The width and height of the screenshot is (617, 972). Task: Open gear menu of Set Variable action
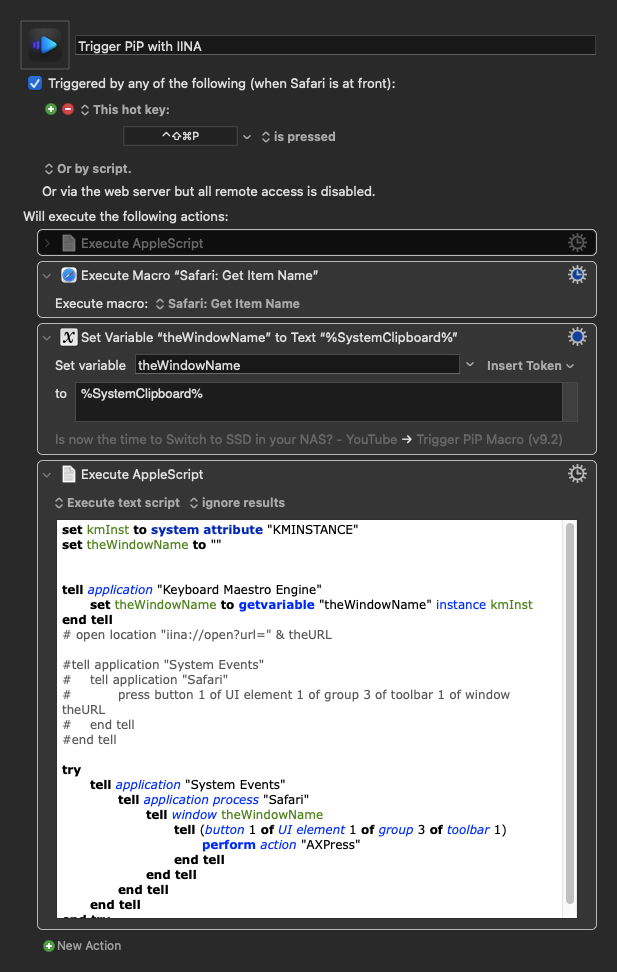point(577,337)
